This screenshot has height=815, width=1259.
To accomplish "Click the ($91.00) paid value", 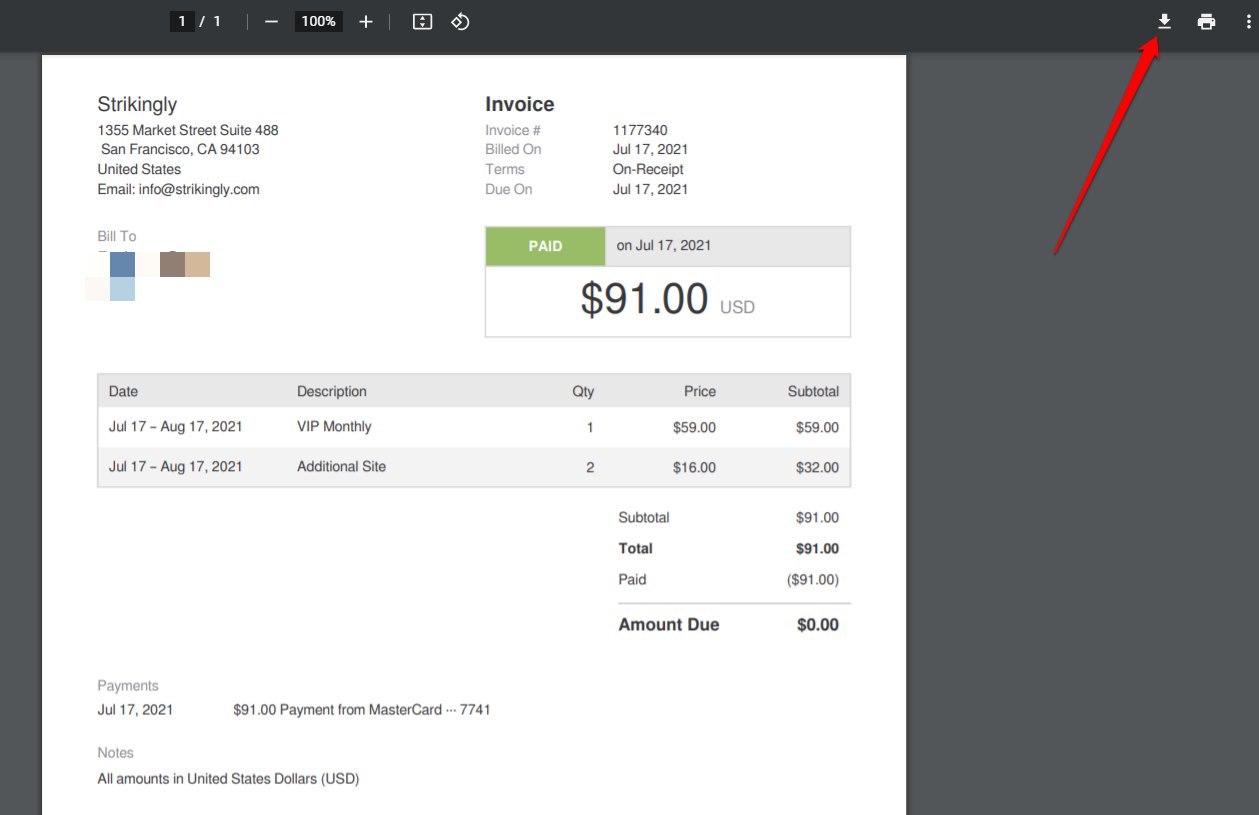I will pyautogui.click(x=813, y=579).
